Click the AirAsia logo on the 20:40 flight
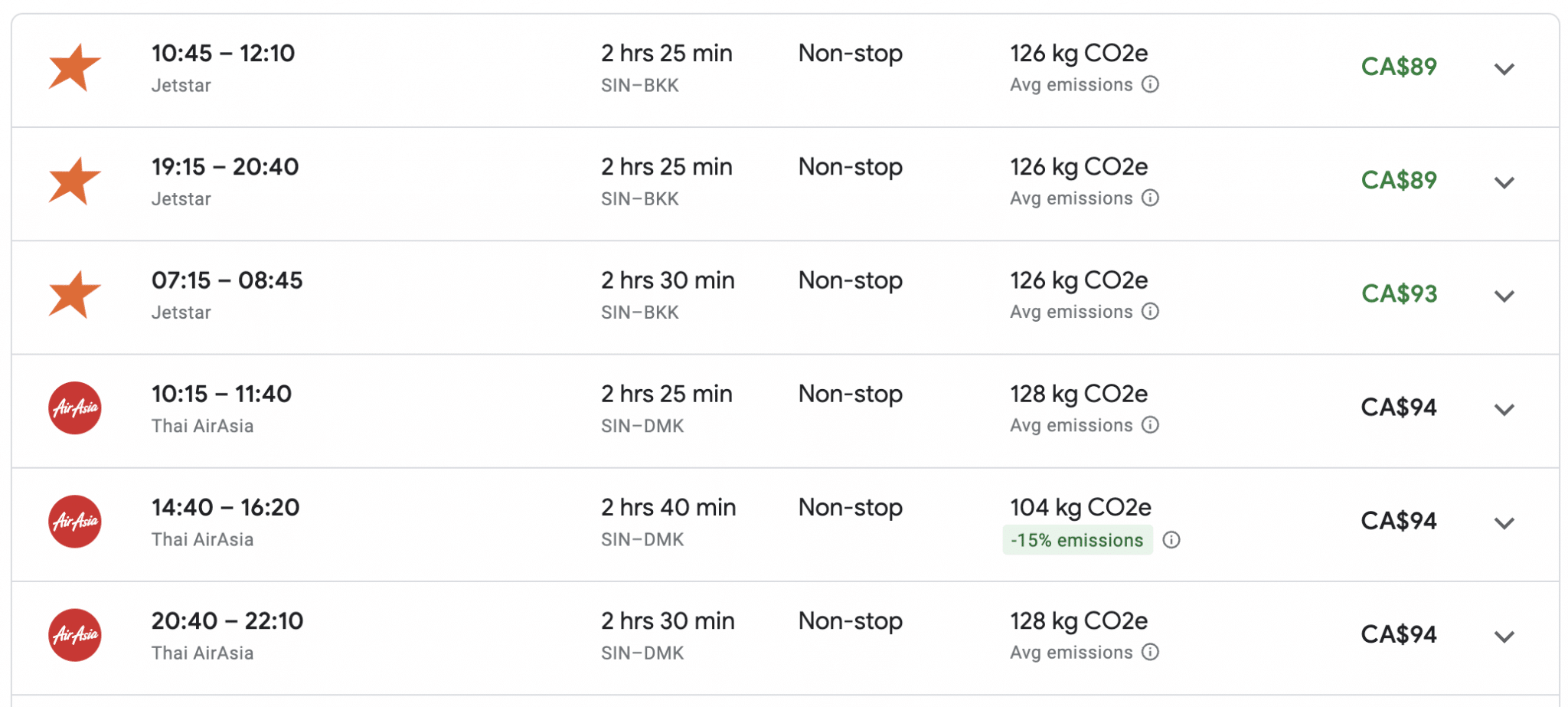Image resolution: width=1568 pixels, height=707 pixels. click(x=75, y=634)
